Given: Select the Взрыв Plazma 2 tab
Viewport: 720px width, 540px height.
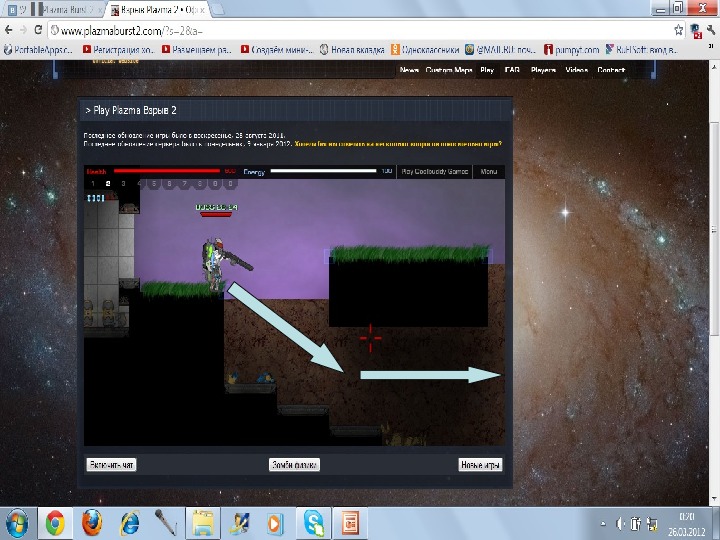Looking at the screenshot, I should coord(158,9).
